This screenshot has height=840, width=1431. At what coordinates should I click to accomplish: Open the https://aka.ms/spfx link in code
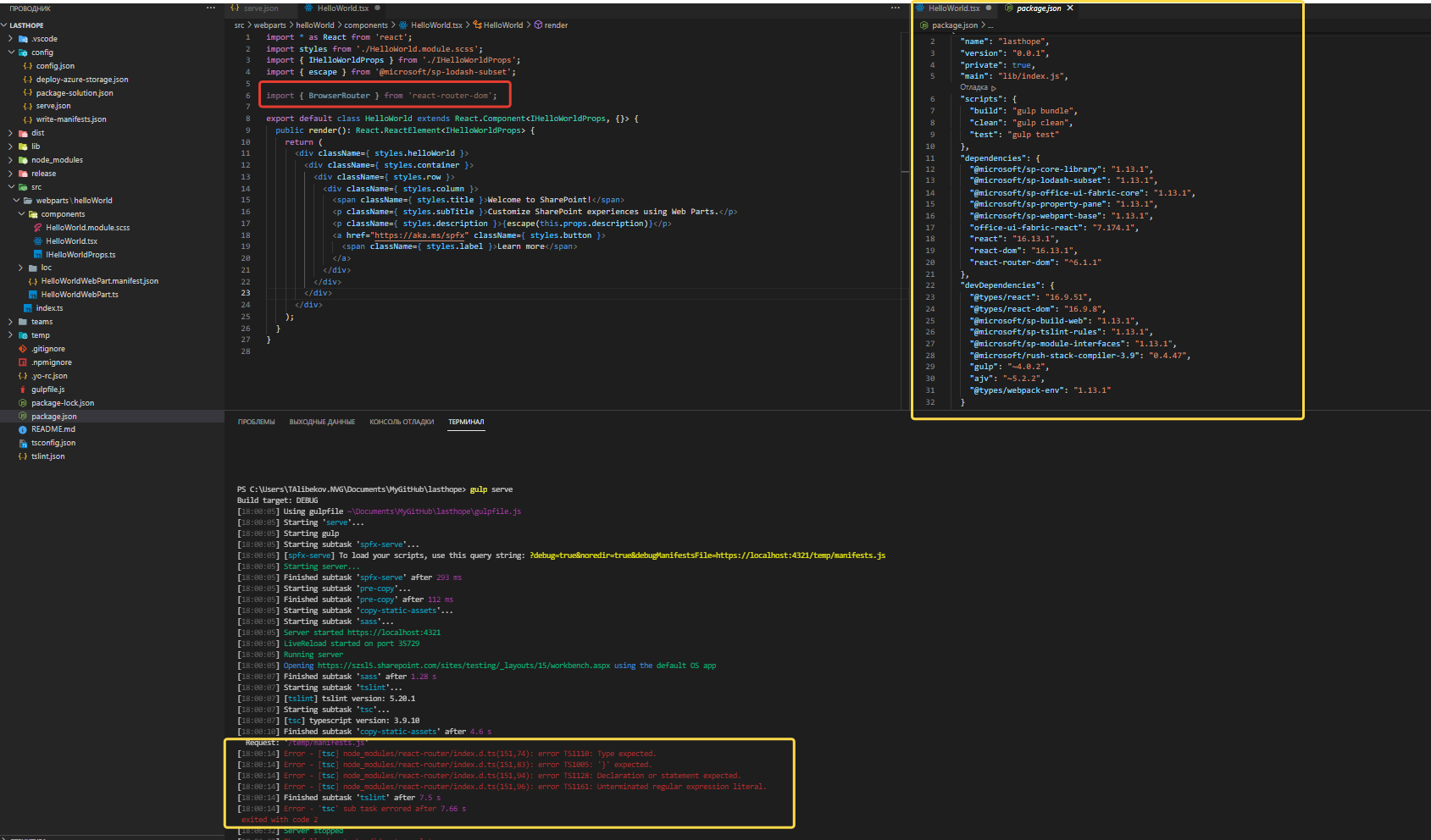(420, 235)
